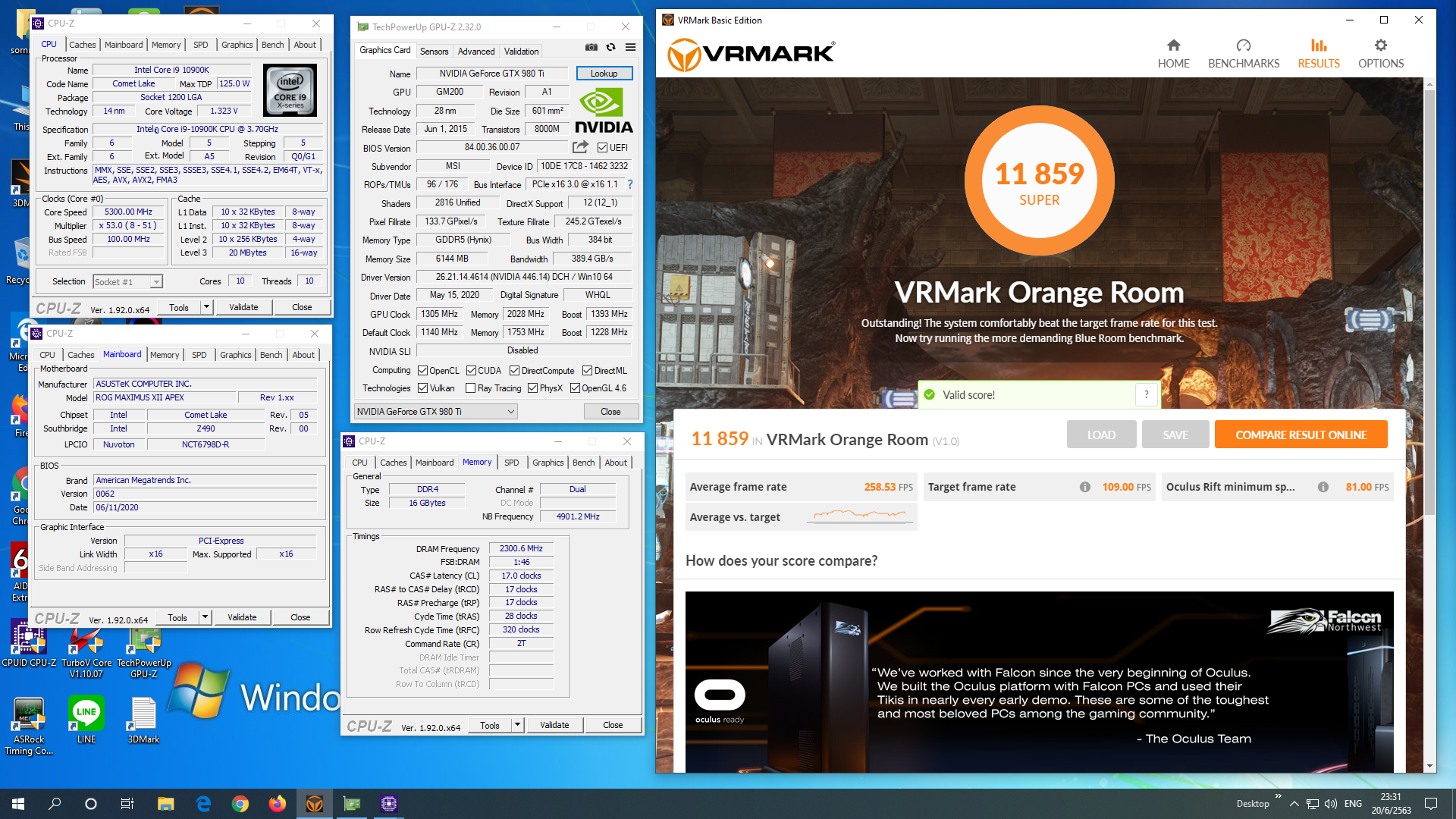
Task: Open Chrome from taskbar
Action: click(240, 804)
